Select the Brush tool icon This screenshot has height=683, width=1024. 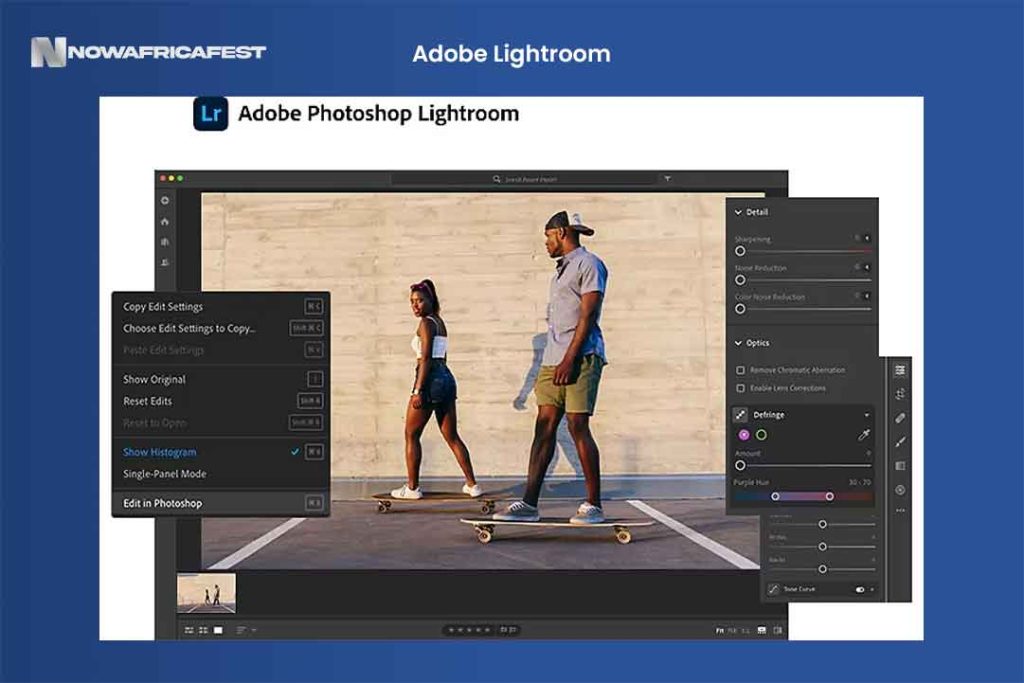point(900,442)
